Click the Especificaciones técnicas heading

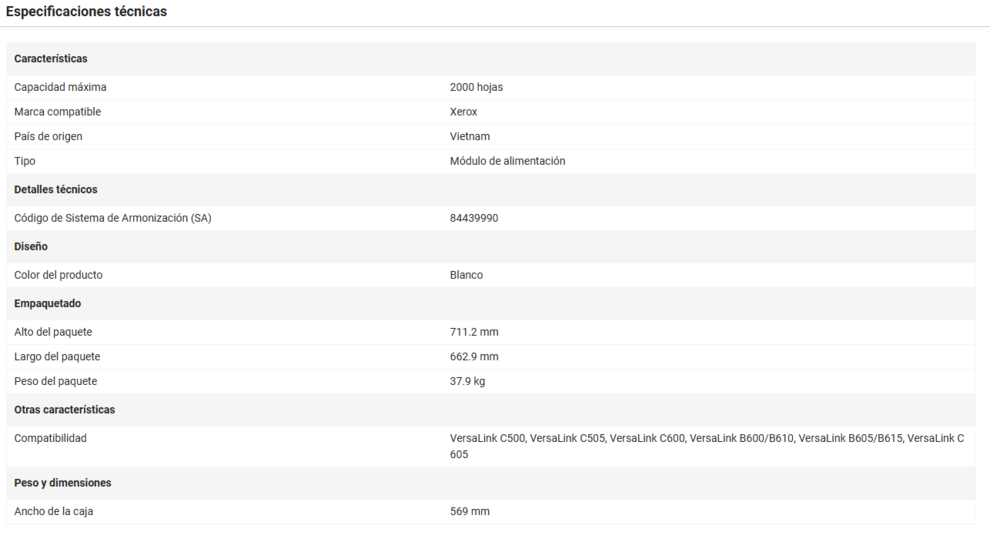(x=87, y=12)
